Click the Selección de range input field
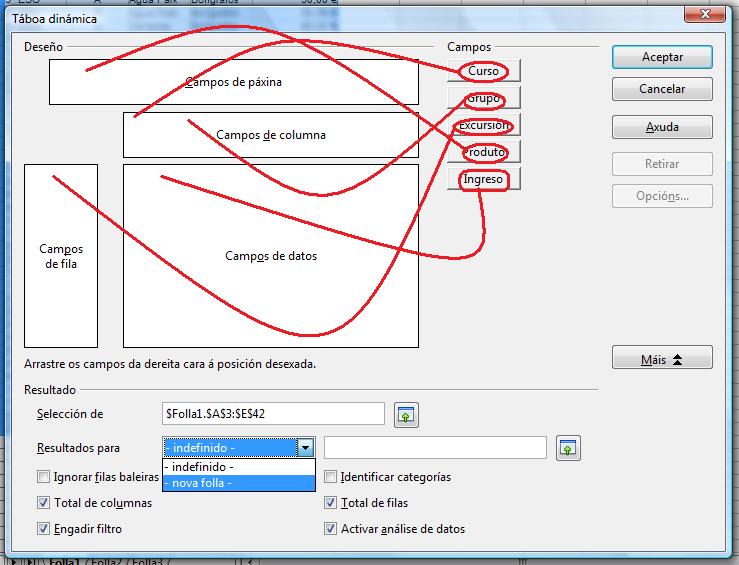This screenshot has width=739, height=565. click(272, 413)
